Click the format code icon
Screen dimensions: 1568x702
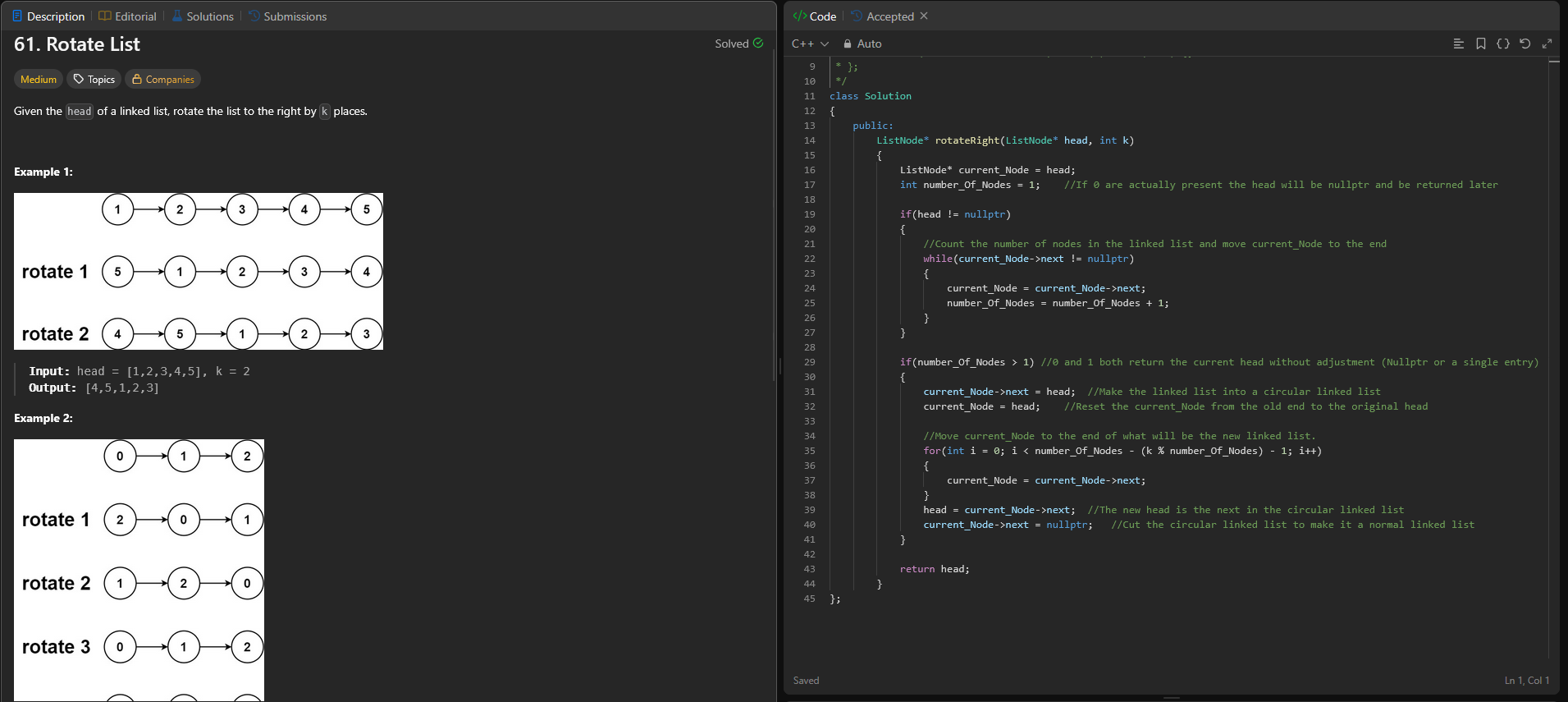click(x=1458, y=44)
